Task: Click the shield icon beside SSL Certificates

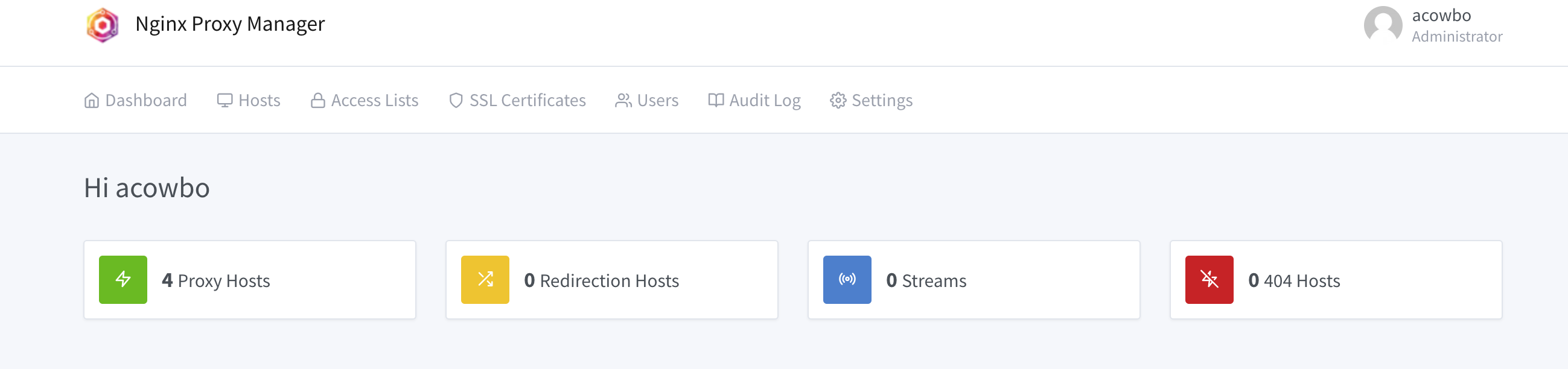Action: point(456,100)
